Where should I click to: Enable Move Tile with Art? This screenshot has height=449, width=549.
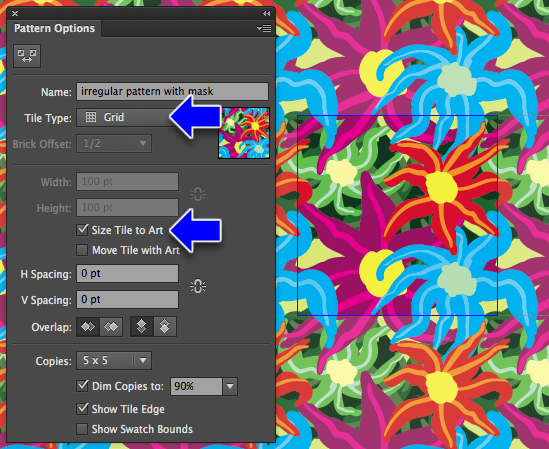(x=82, y=250)
